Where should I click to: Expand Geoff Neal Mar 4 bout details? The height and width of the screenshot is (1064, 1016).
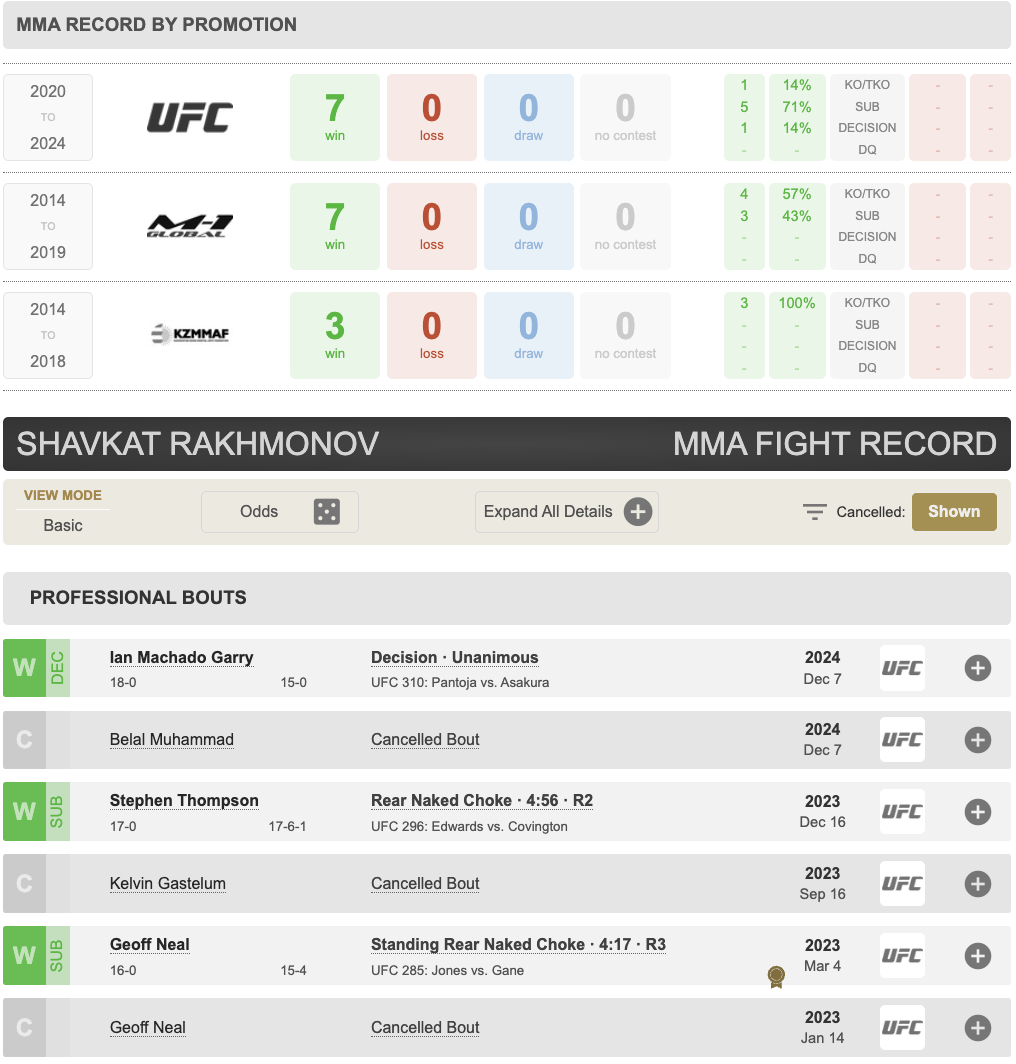(977, 956)
